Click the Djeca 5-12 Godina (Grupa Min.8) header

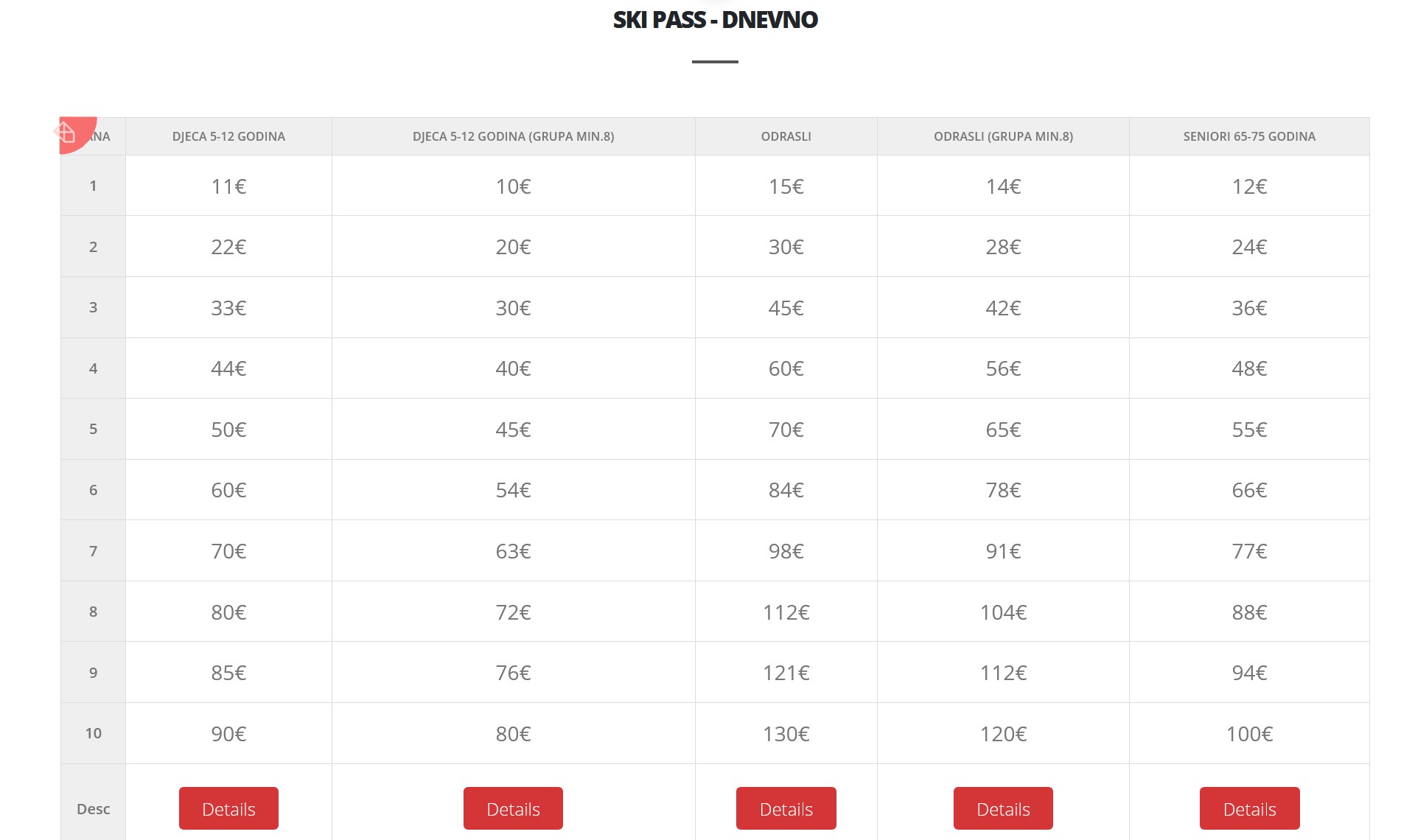[513, 136]
